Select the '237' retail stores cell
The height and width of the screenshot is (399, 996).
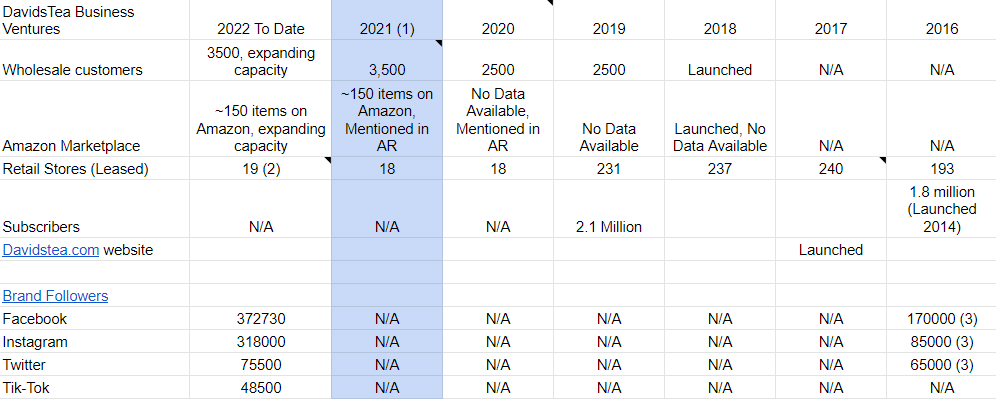pyautogui.click(x=720, y=168)
